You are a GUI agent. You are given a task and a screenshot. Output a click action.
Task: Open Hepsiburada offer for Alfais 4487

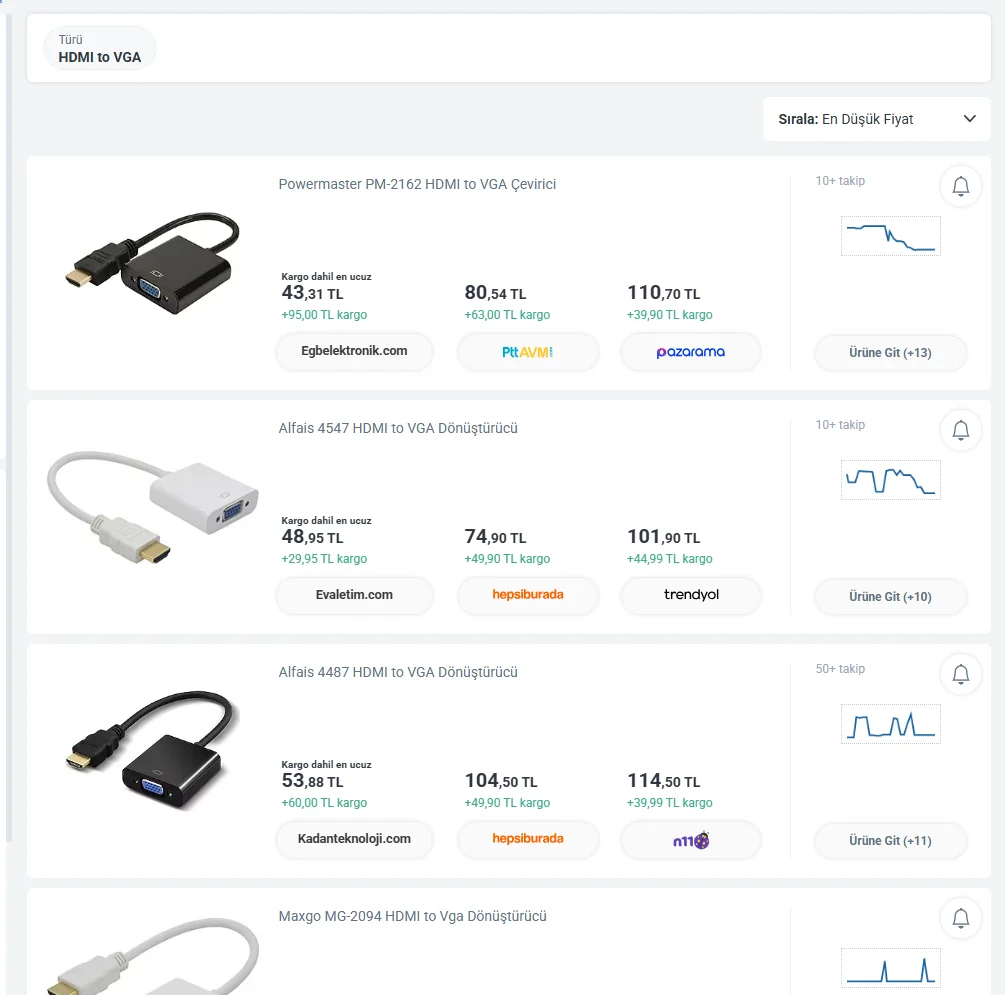click(528, 840)
